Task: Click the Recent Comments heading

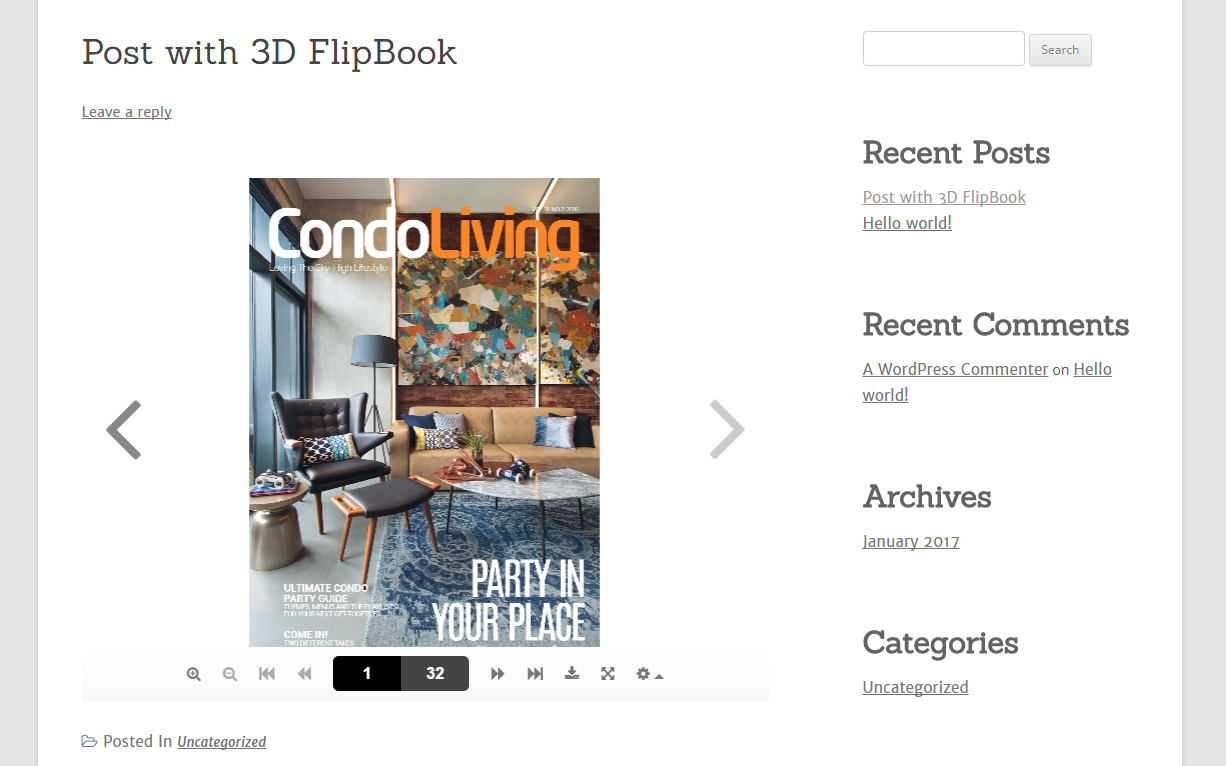Action: pos(996,325)
